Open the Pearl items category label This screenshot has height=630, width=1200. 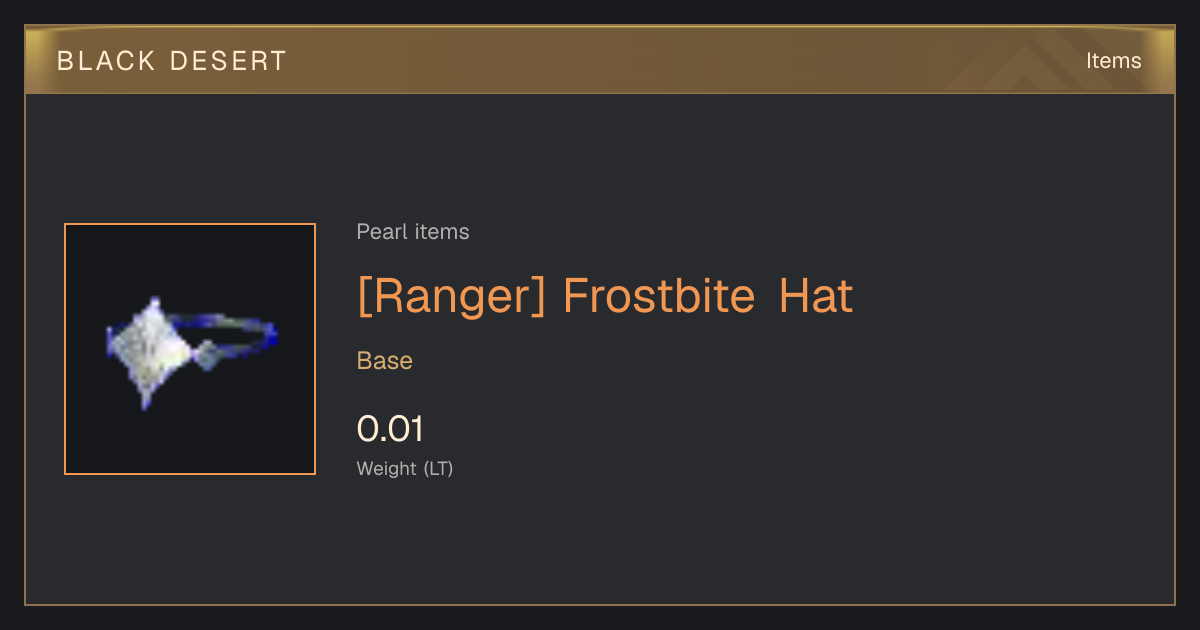coord(413,232)
